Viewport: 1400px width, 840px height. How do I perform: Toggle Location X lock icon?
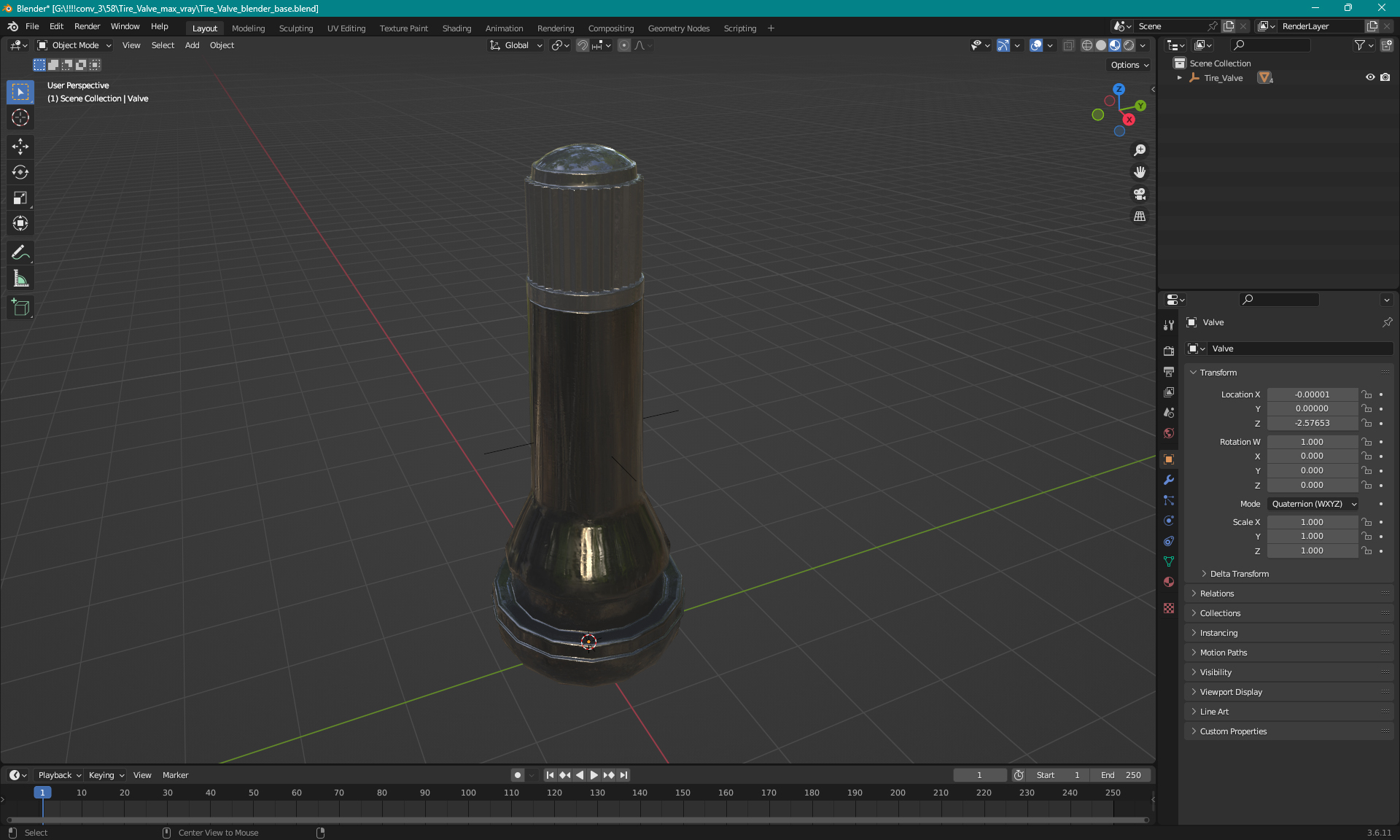pos(1366,394)
